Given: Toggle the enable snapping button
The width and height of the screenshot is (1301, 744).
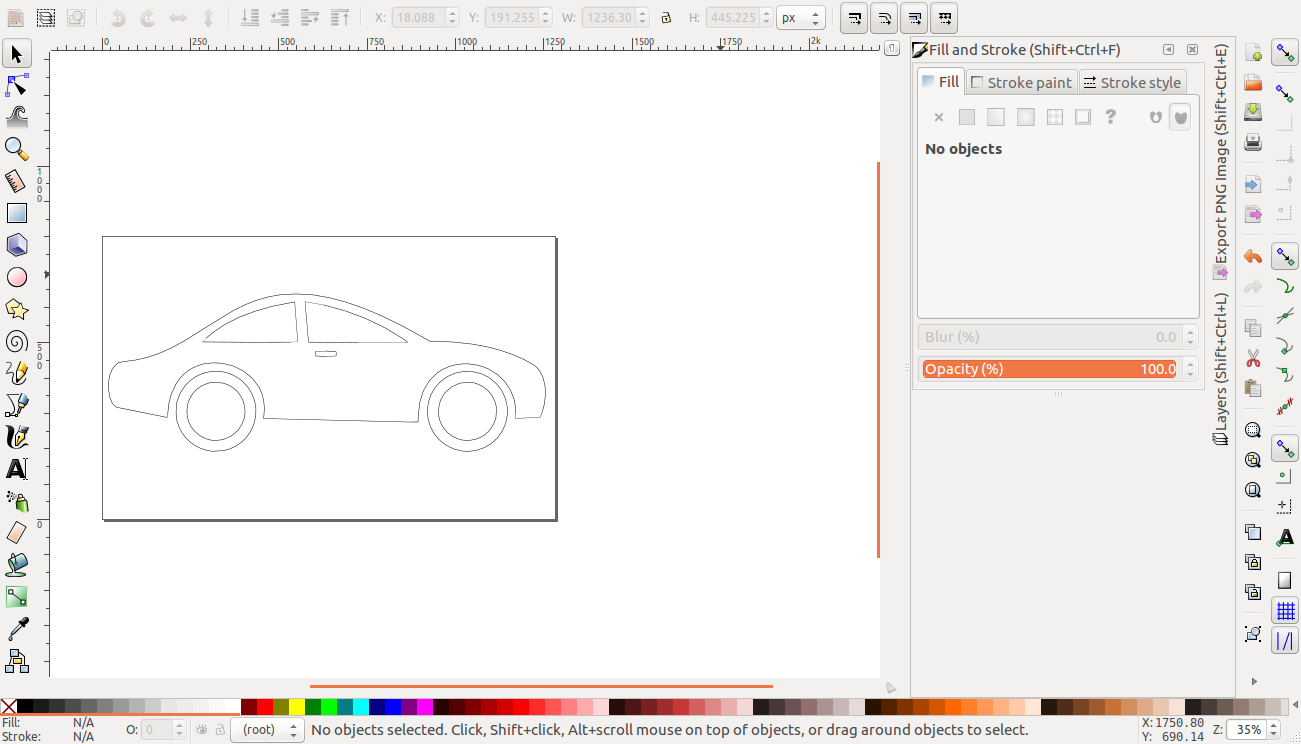Looking at the screenshot, I should [x=1285, y=53].
